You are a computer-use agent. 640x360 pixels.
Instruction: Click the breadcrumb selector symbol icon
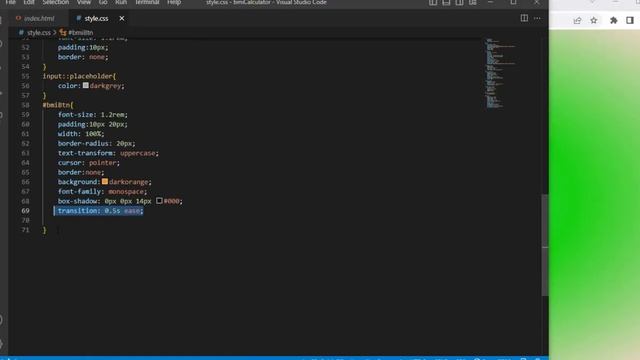click(63, 33)
